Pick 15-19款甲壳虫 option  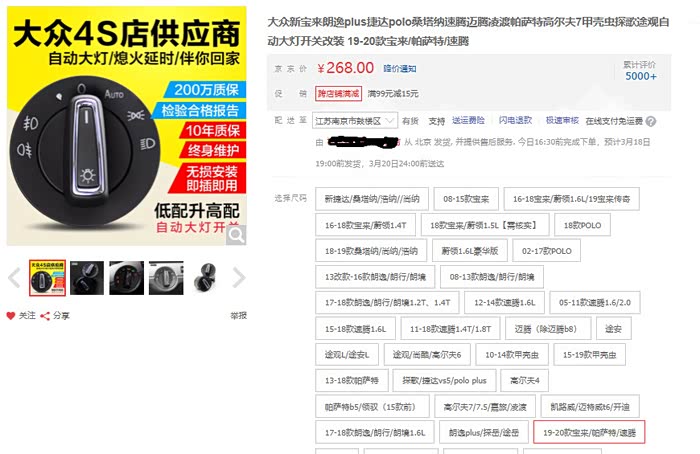pyautogui.click(x=589, y=354)
